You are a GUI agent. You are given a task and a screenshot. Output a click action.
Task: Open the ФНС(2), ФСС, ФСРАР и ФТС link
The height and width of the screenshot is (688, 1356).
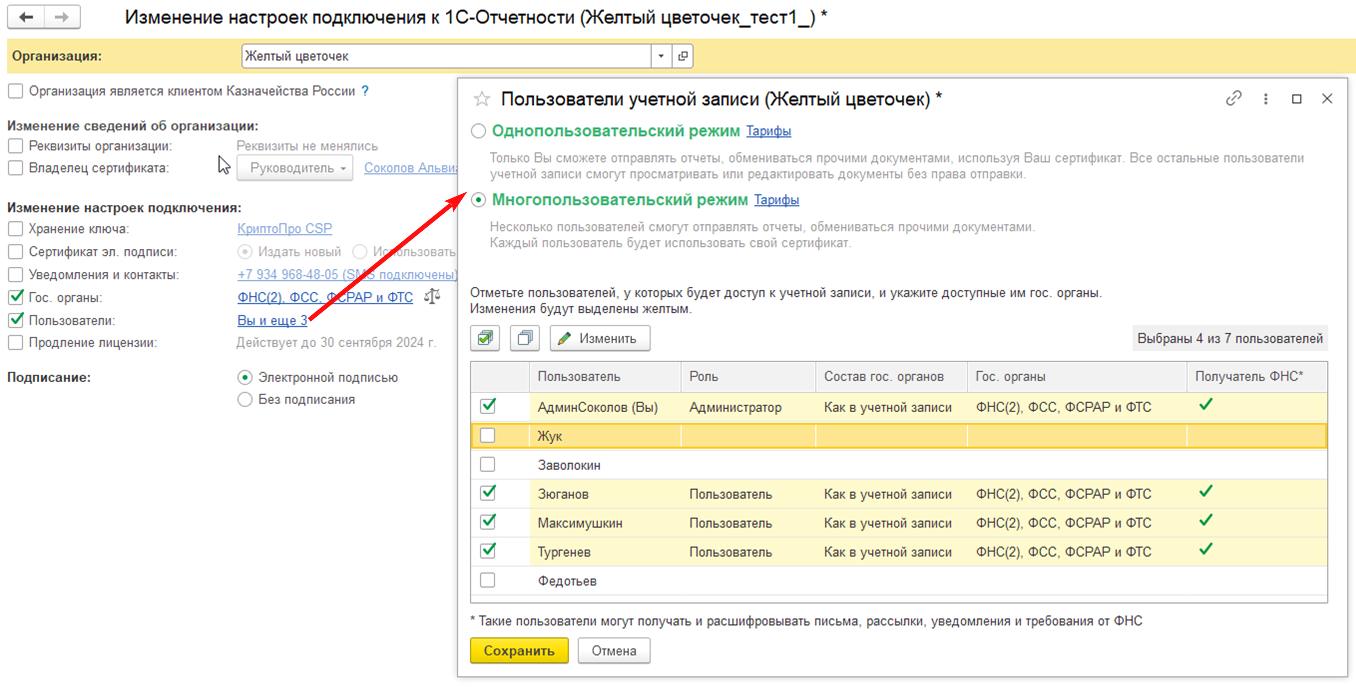[325, 297]
